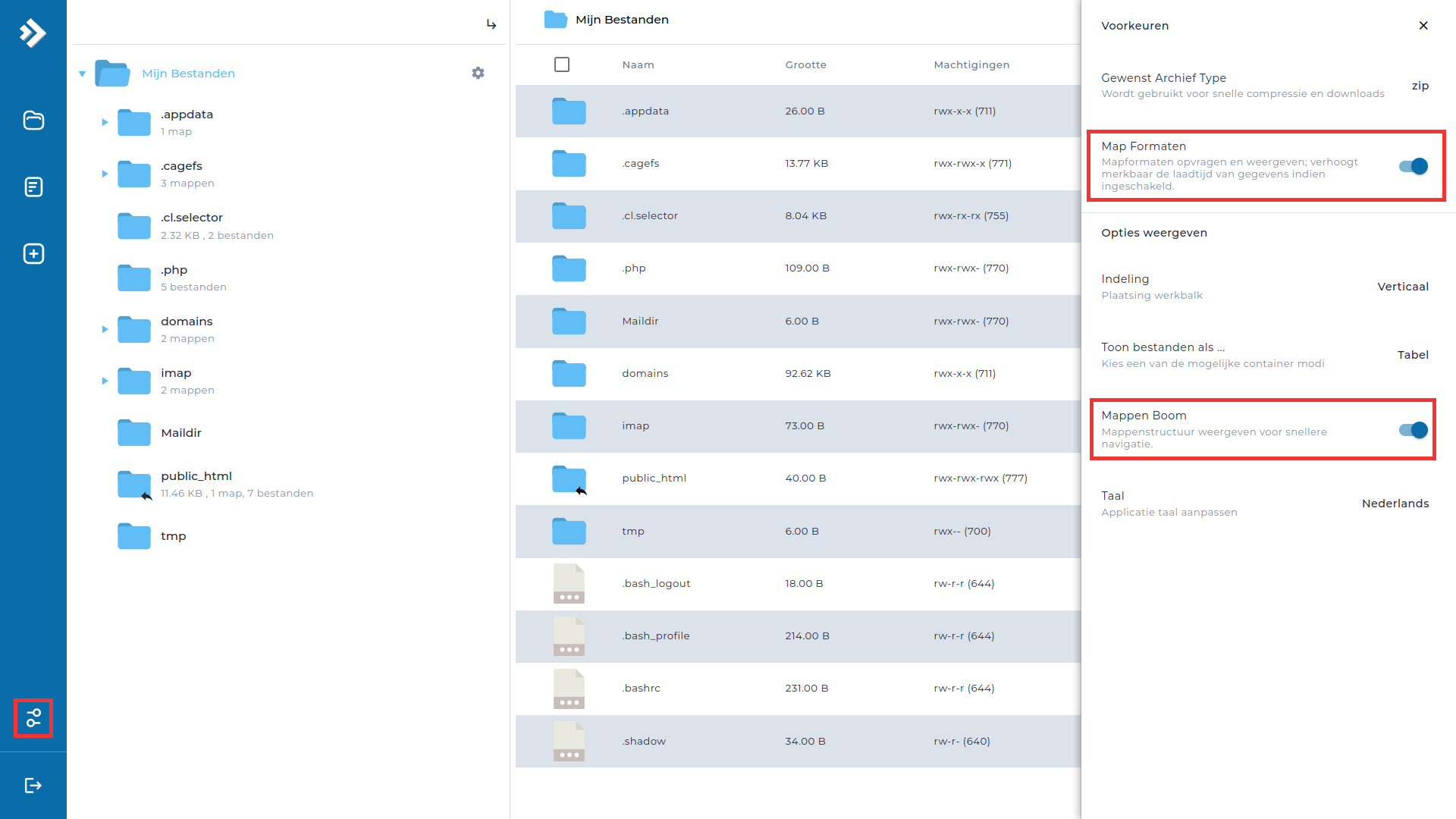
Task: Click the collapse tree arrow icon
Action: 491,24
